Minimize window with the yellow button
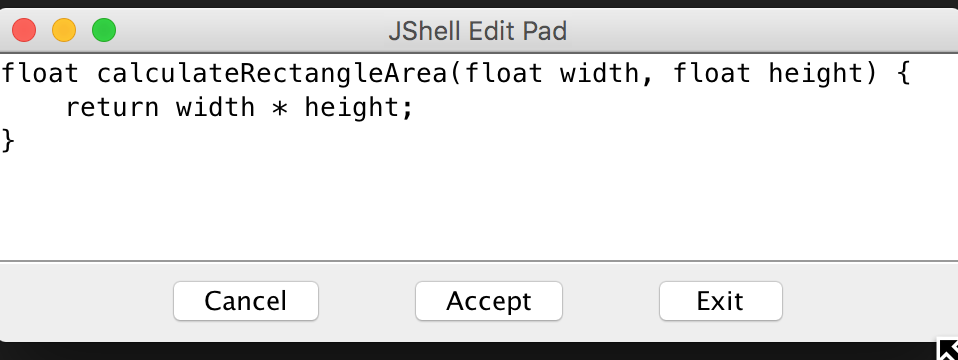The image size is (958, 360). pyautogui.click(x=64, y=30)
